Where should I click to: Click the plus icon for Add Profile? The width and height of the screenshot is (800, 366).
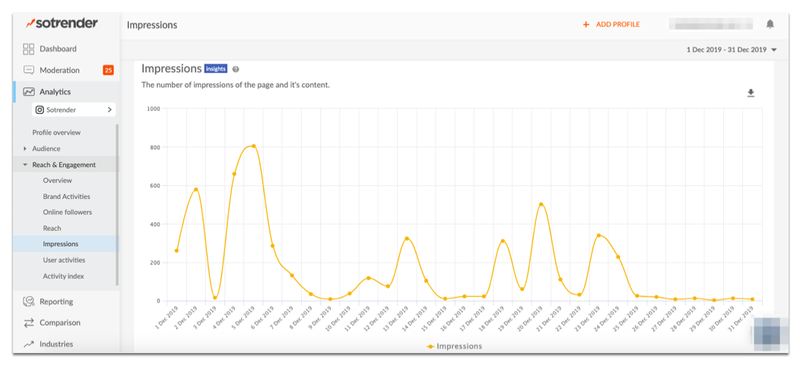586,25
